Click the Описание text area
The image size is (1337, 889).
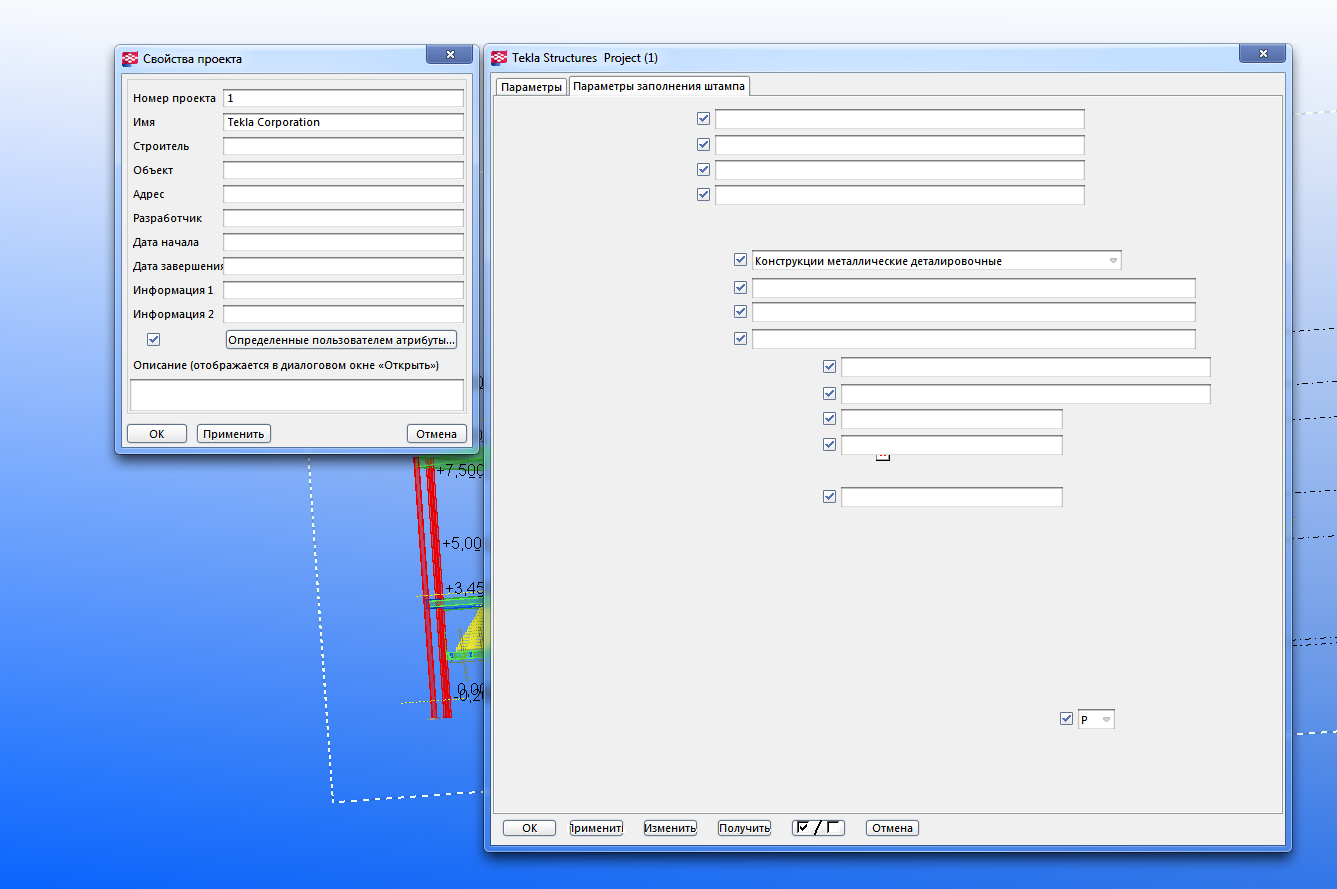point(296,395)
